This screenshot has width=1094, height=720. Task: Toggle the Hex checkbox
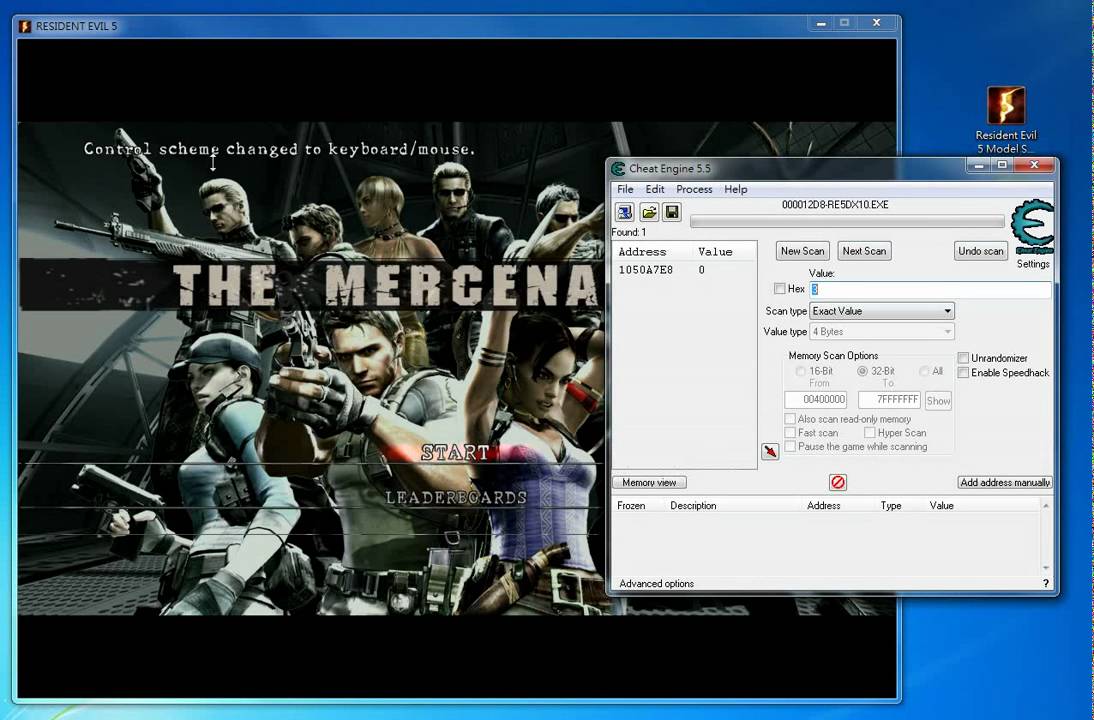pyautogui.click(x=779, y=288)
